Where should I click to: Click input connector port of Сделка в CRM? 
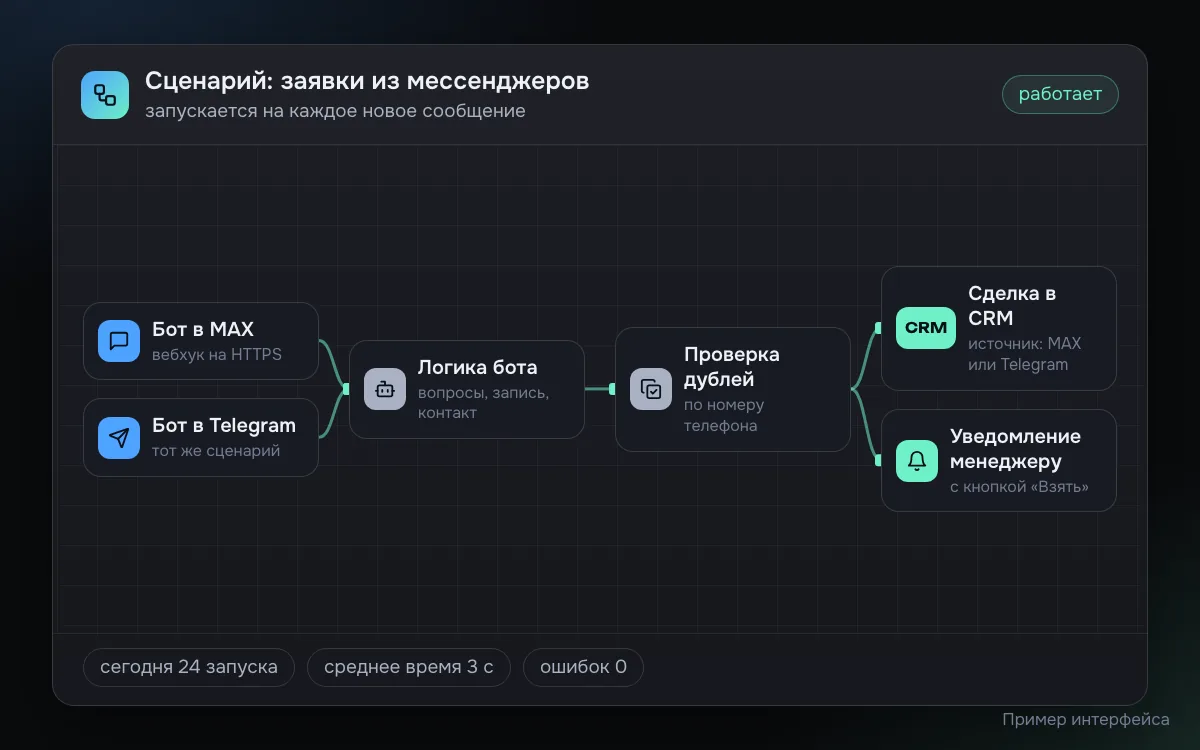[x=878, y=327]
